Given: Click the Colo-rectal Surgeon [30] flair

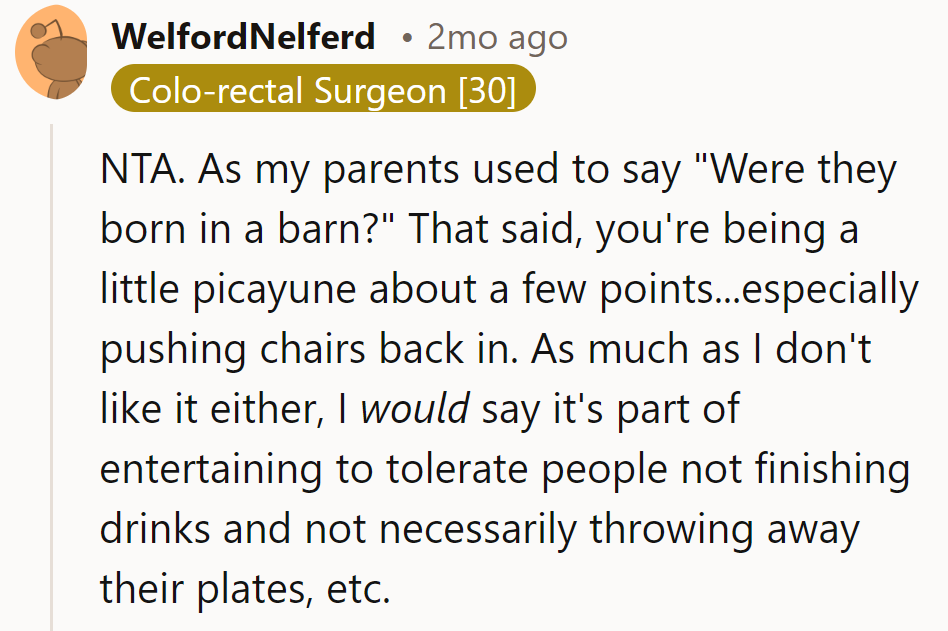Looking at the screenshot, I should 323,91.
